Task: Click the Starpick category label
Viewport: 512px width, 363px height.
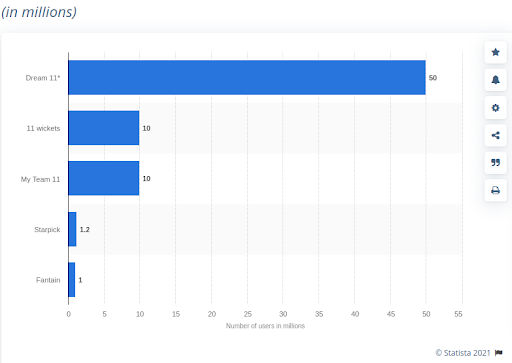Action: tap(47, 230)
